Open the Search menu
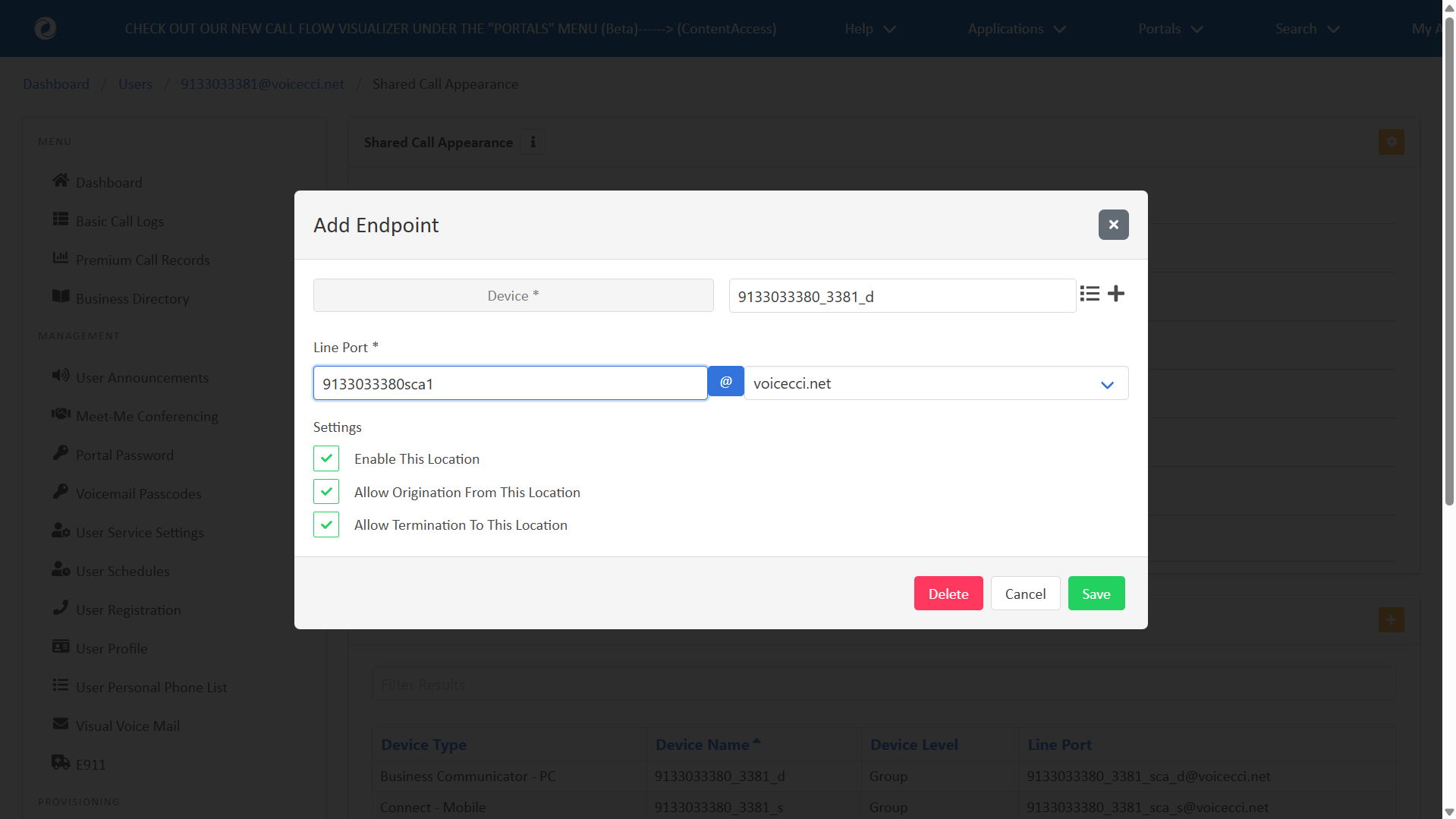The width and height of the screenshot is (1456, 819). (1307, 29)
